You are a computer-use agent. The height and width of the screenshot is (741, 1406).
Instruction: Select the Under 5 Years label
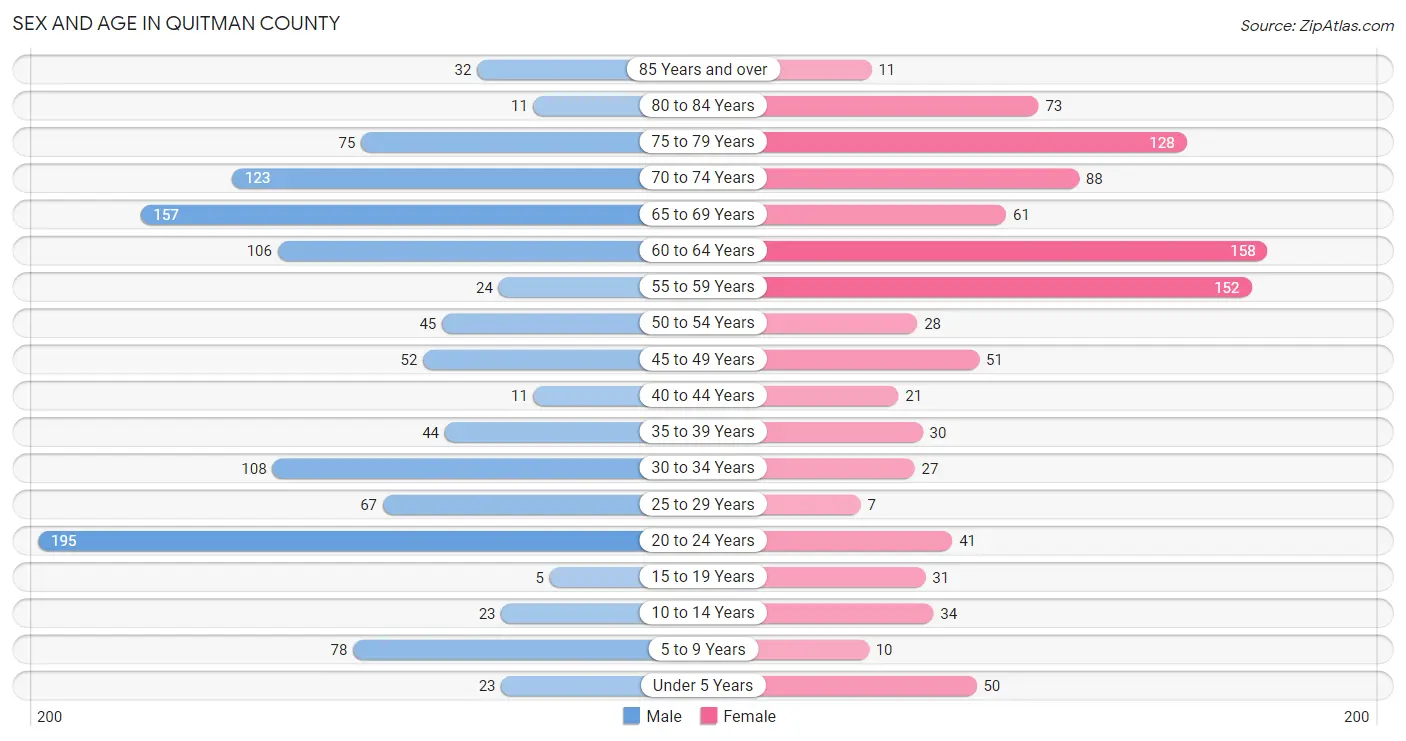[x=703, y=686]
